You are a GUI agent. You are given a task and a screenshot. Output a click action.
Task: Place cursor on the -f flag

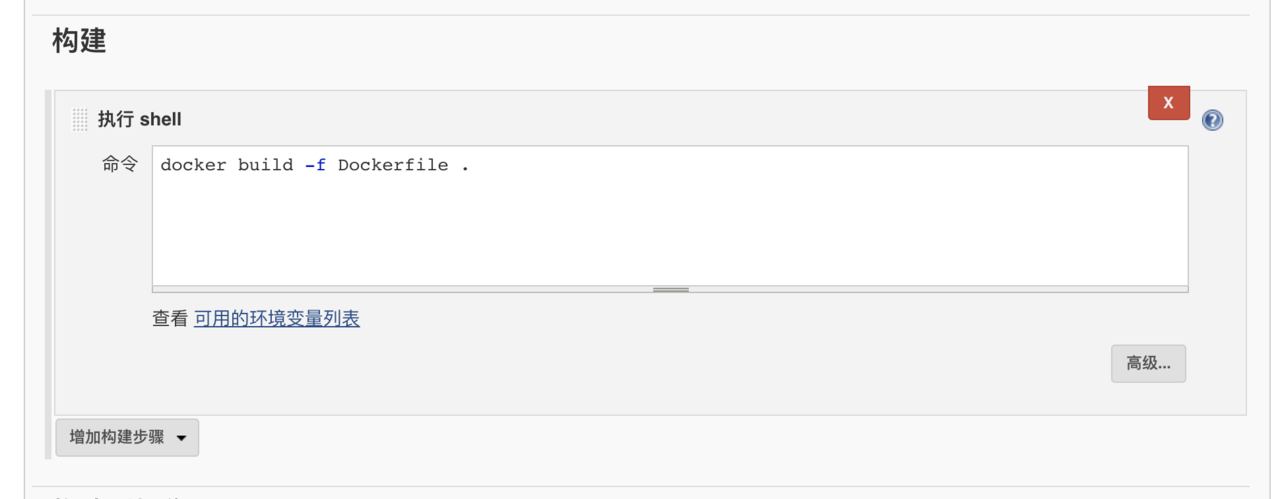click(315, 165)
